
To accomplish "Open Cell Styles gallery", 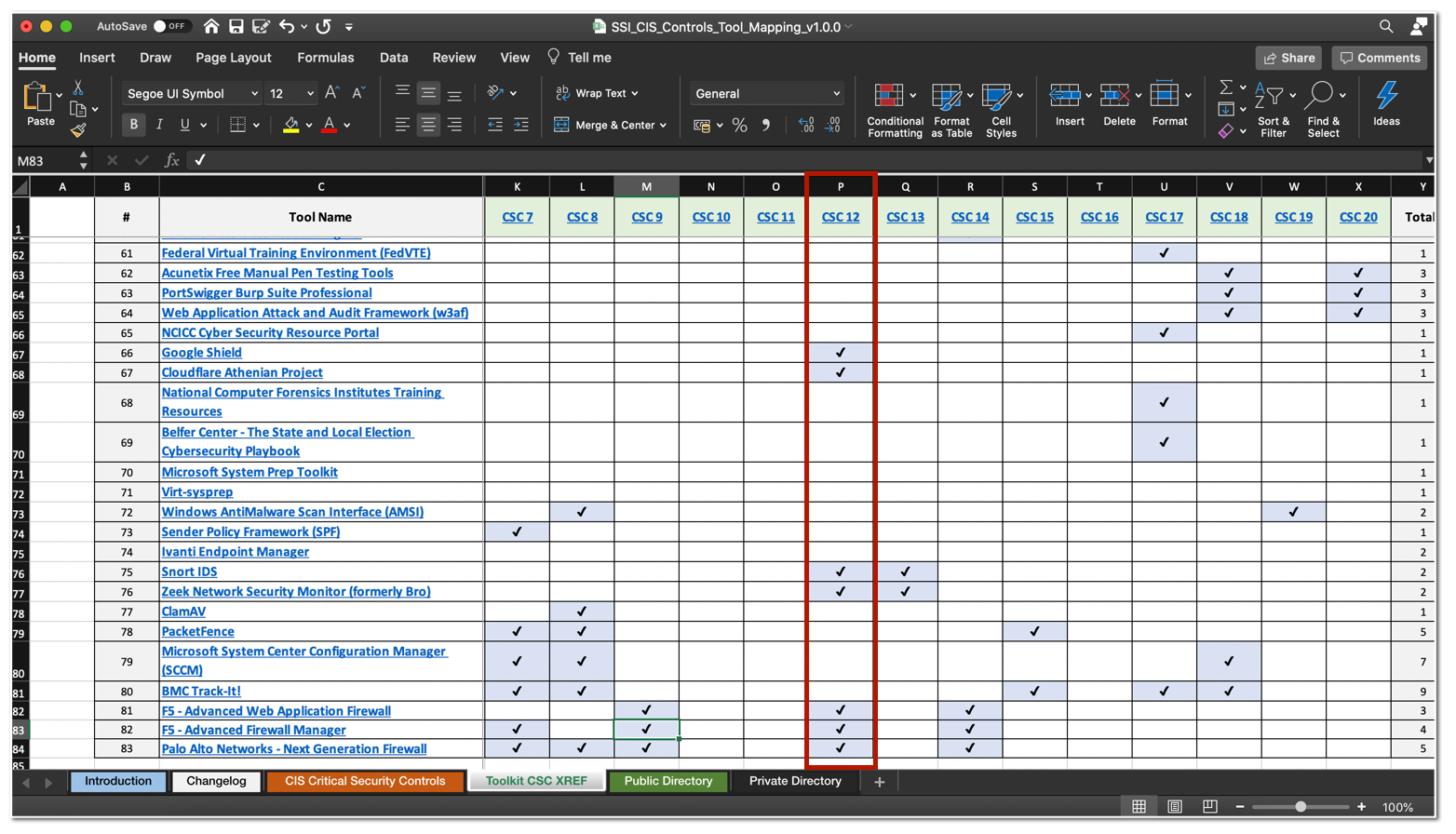I will [x=1001, y=110].
